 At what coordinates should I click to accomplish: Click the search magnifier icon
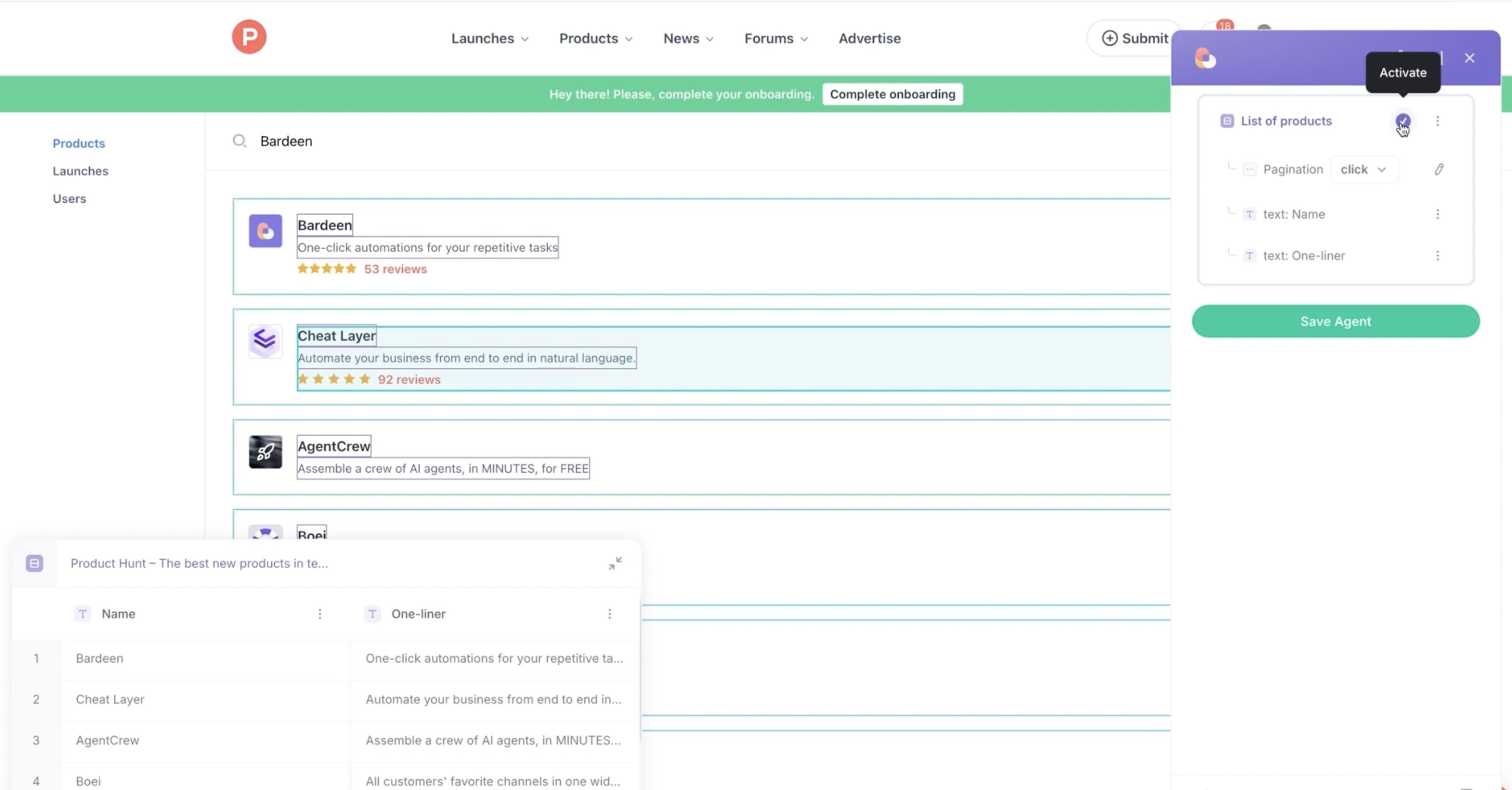pos(239,141)
